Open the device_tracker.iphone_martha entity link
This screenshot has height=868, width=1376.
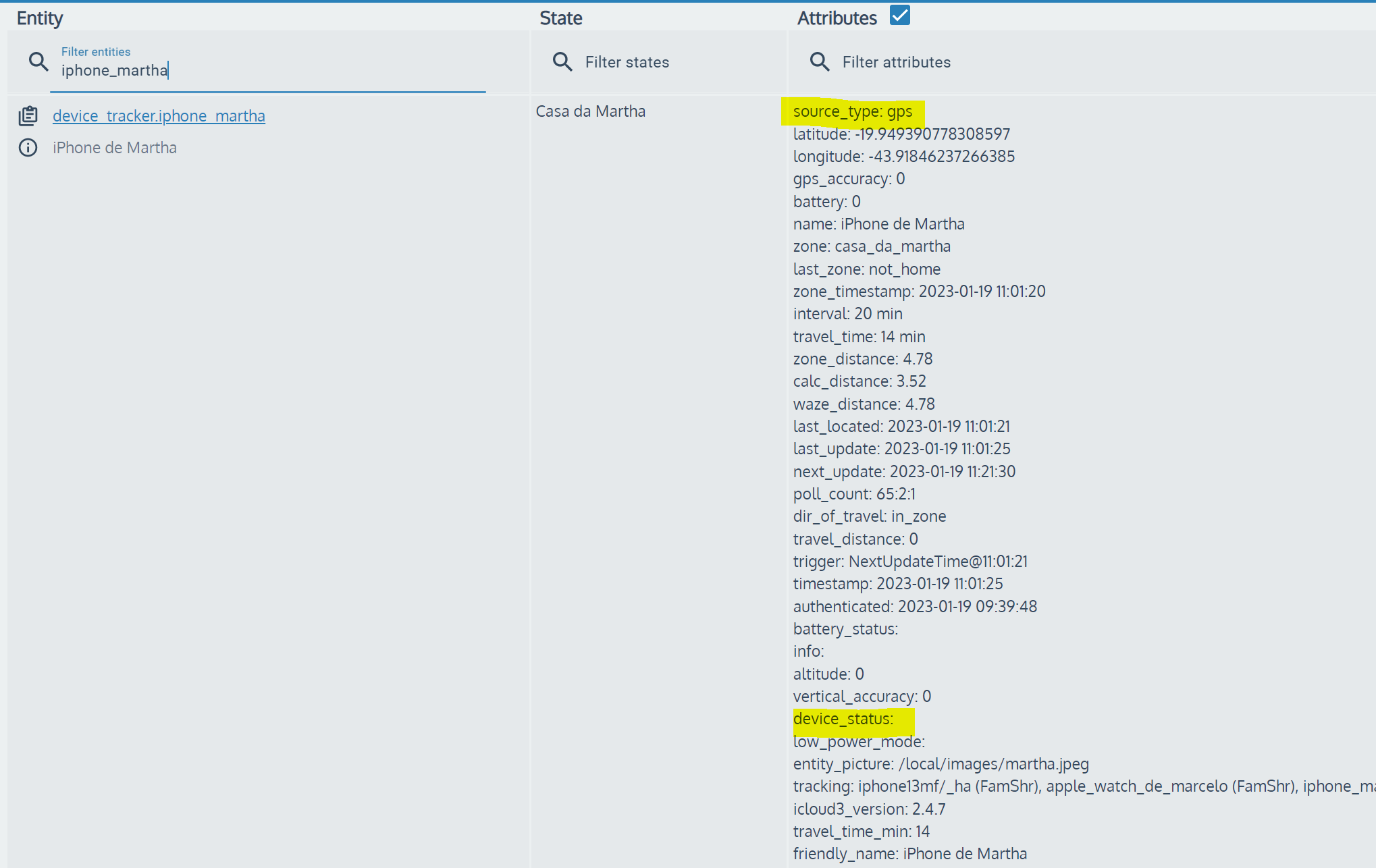pyautogui.click(x=159, y=115)
